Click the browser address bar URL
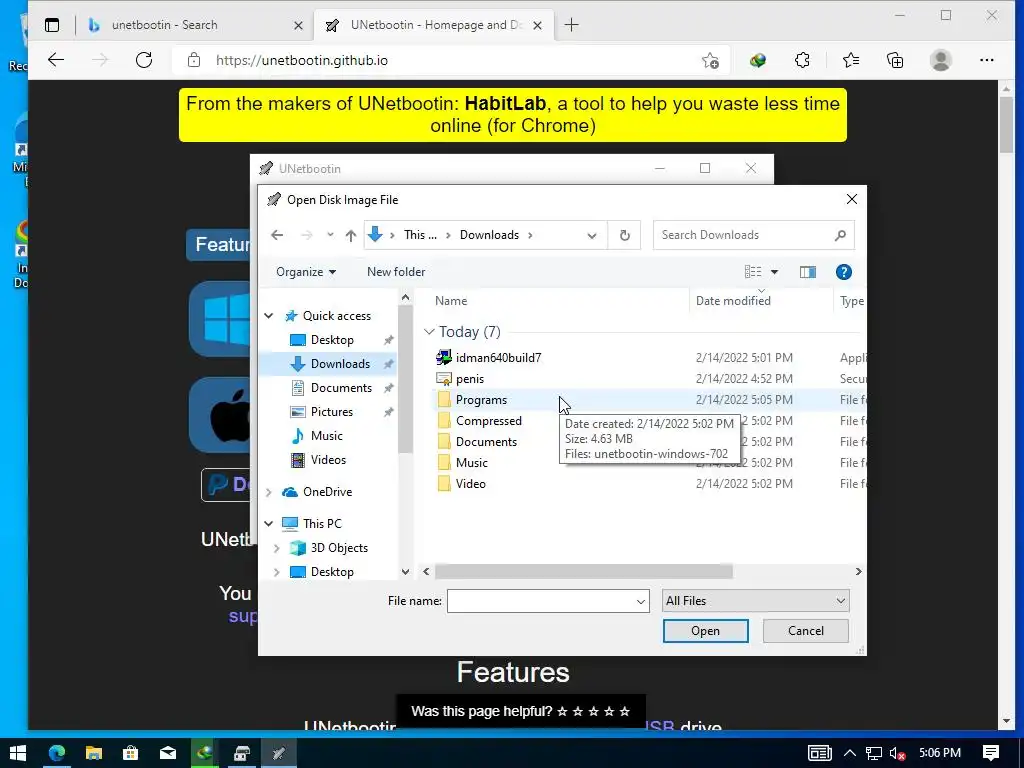This screenshot has height=768, width=1024. [302, 61]
